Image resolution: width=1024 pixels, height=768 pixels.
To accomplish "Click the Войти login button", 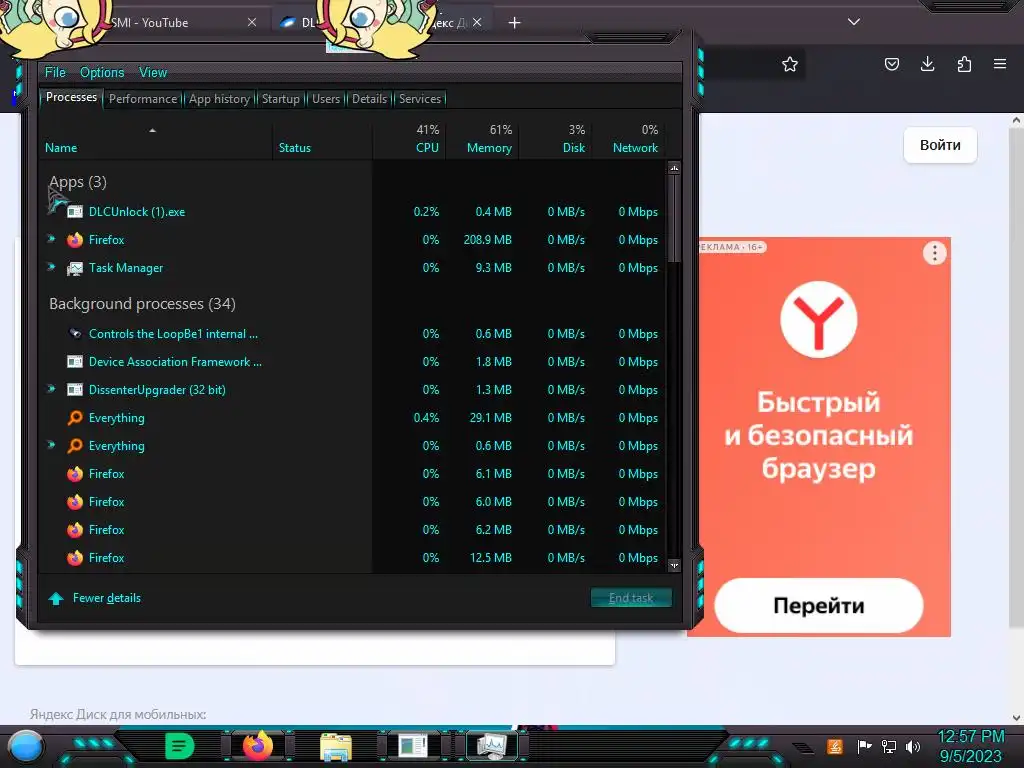I will [x=940, y=145].
